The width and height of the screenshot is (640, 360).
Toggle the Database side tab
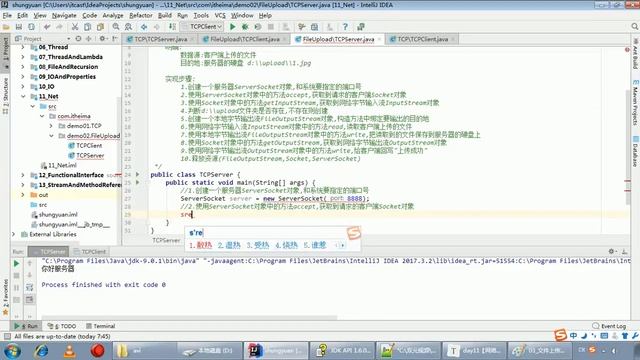pyautogui.click(x=635, y=151)
